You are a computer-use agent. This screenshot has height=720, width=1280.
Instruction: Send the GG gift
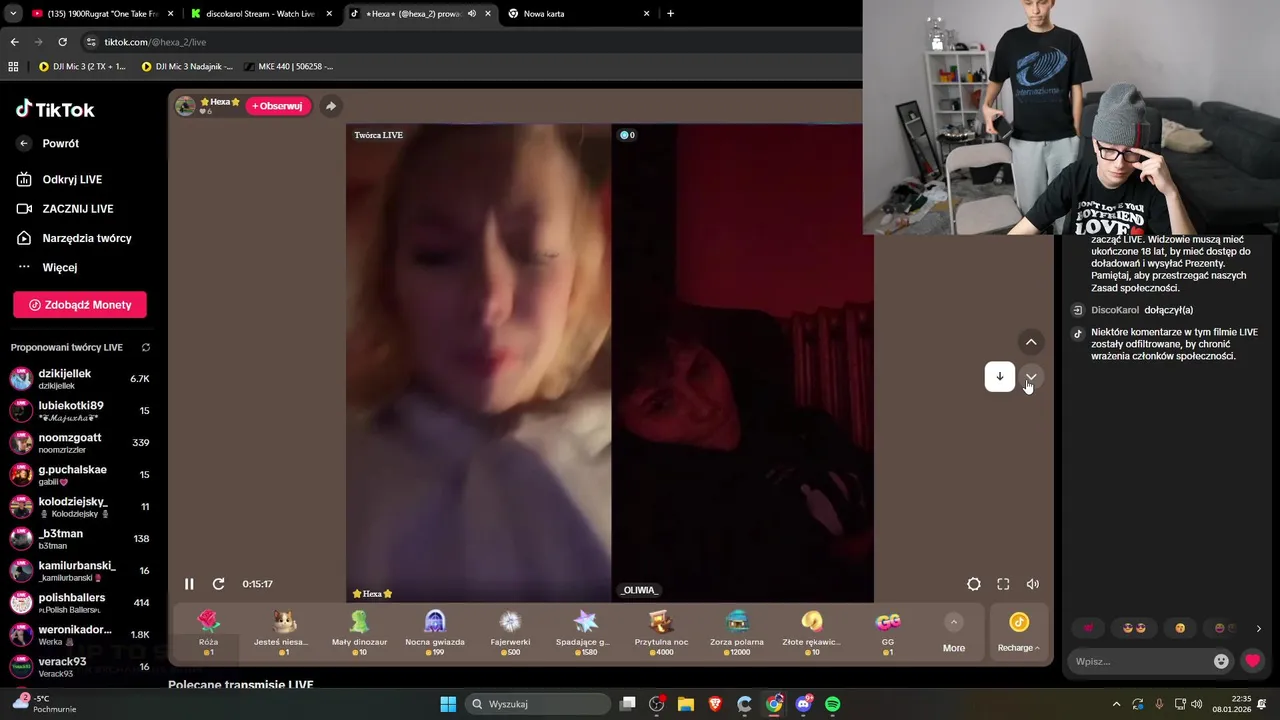pos(888,633)
